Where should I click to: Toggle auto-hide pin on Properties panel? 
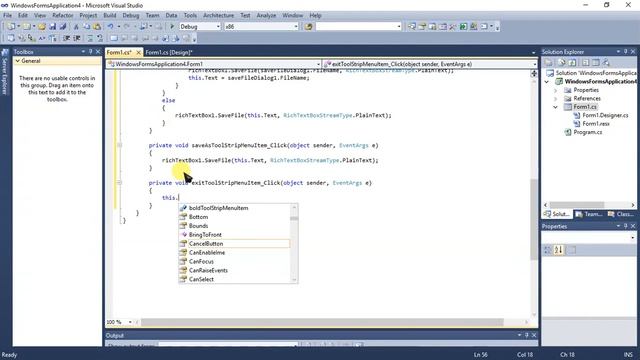pyautogui.click(x=625, y=226)
